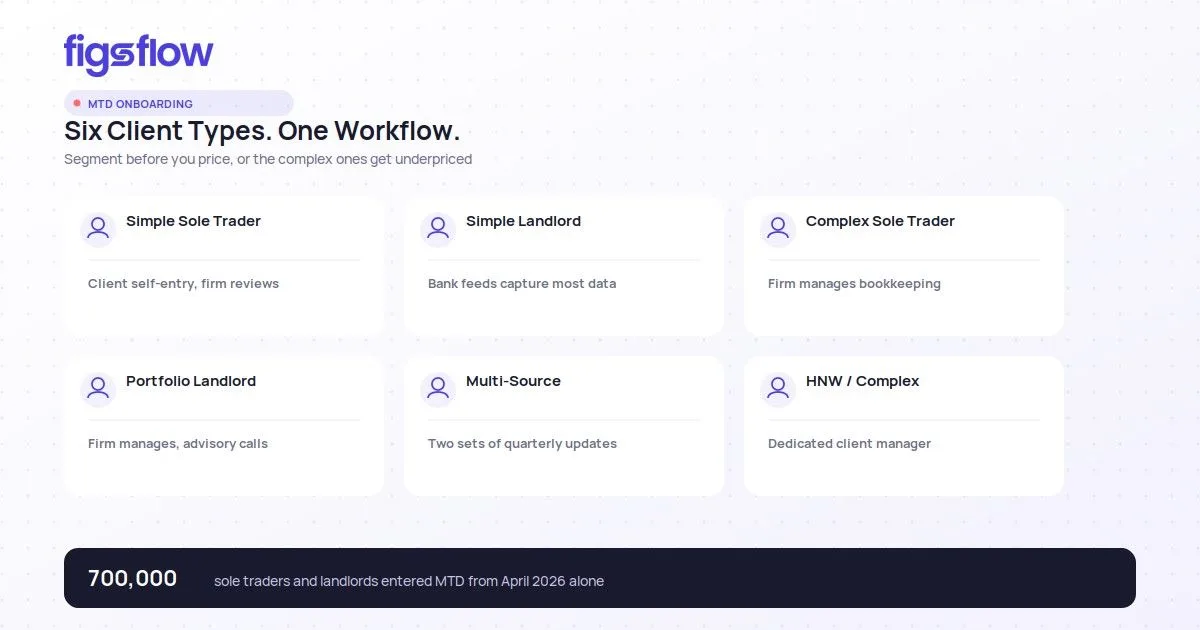The width and height of the screenshot is (1200, 630).
Task: Click 'Firm manages, advisory calls' description
Action: (178, 444)
